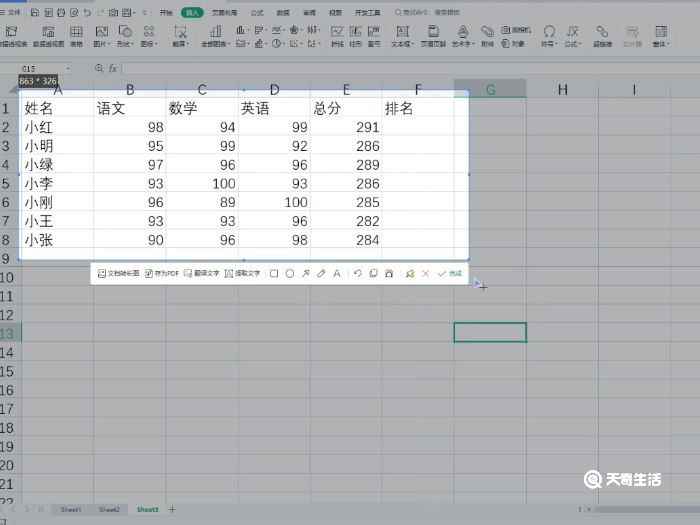The width and height of the screenshot is (700, 525).
Task: Switch to the 开始 ribbon tab
Action: click(x=166, y=12)
